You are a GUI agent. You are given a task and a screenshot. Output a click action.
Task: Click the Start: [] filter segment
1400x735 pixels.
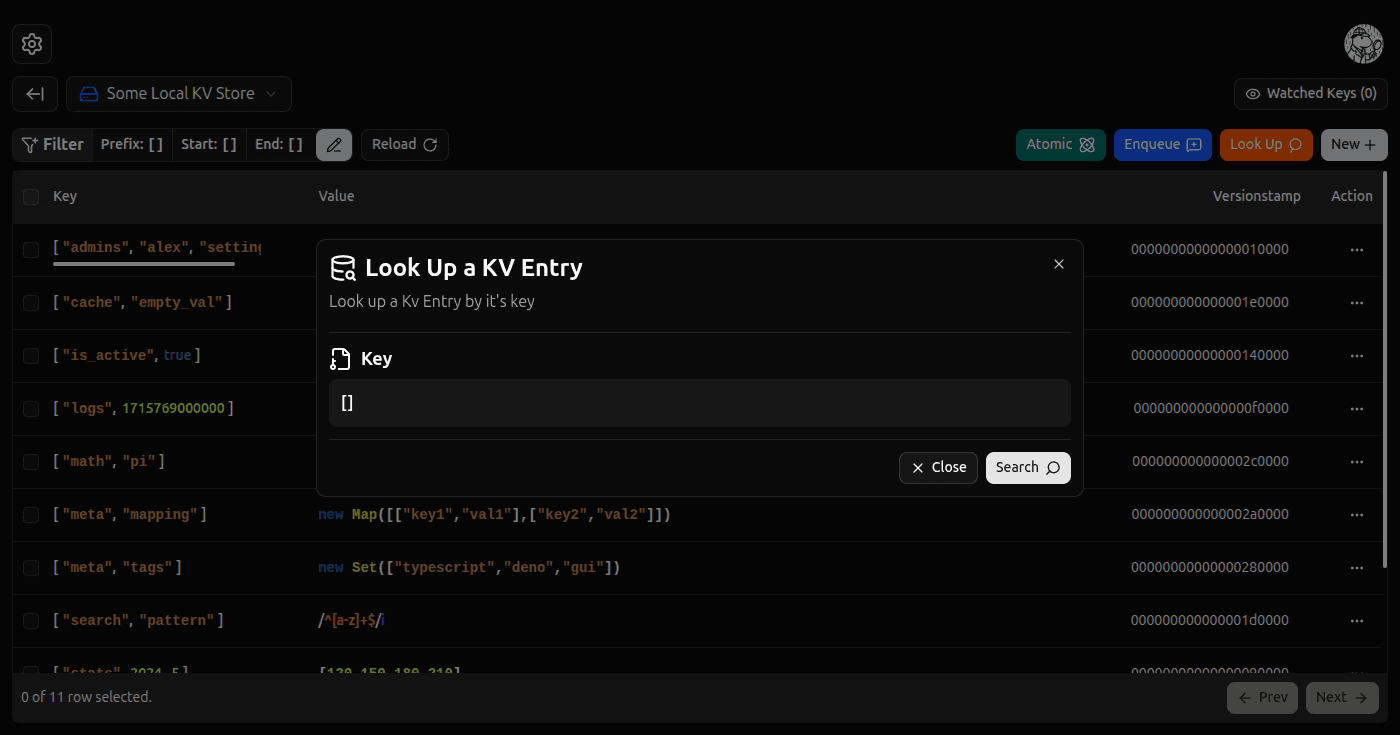tap(209, 145)
